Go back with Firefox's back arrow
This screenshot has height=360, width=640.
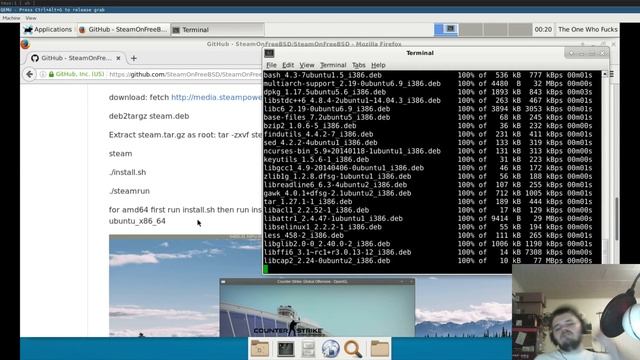[29, 74]
